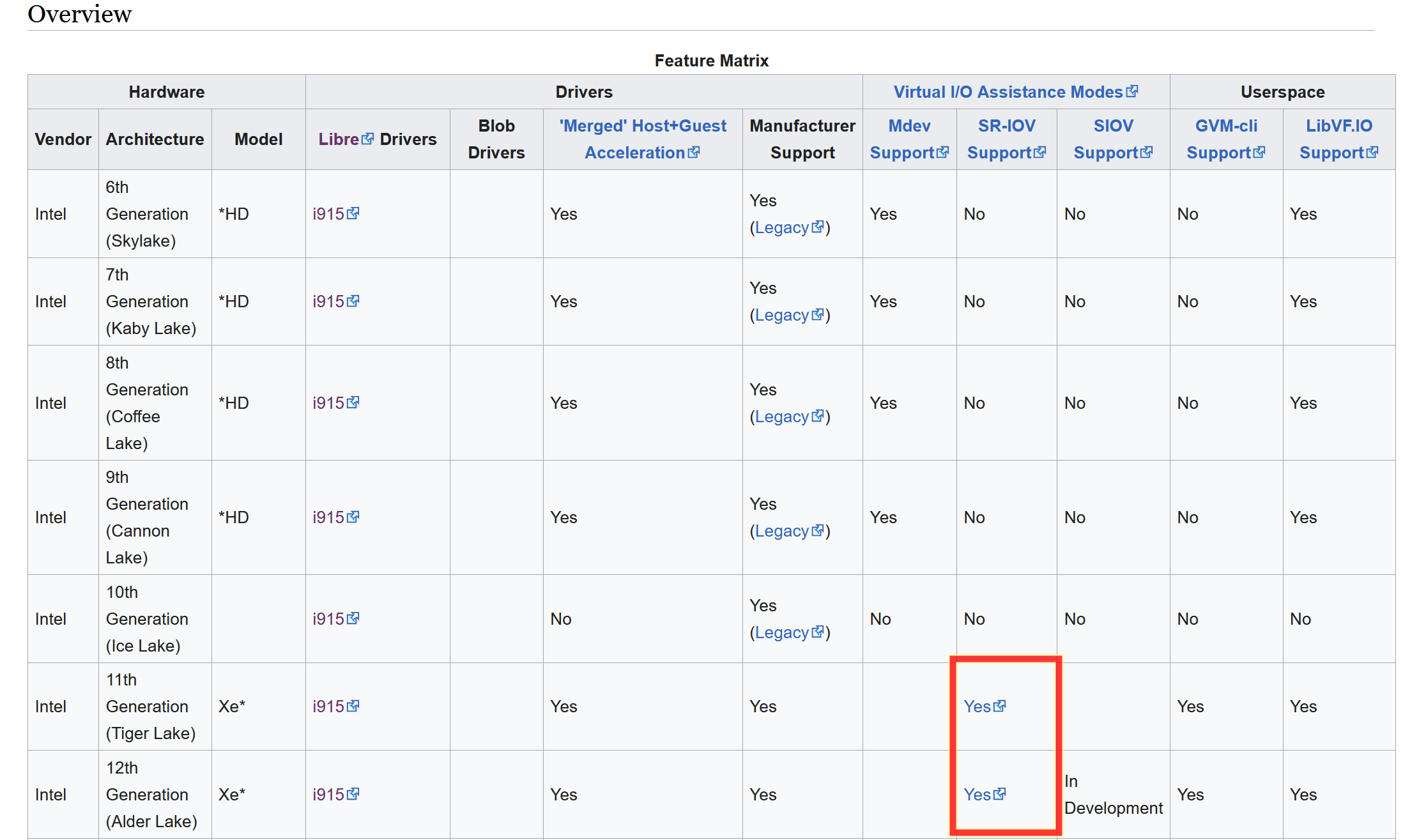Click the Blob Drivers column header
Screen dimensions: 1403x840
pyautogui.click(x=496, y=139)
